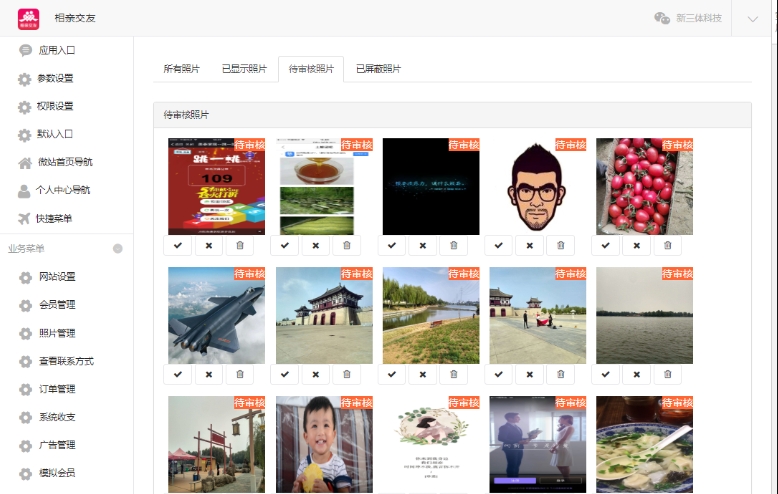Switch to the 所有照片 tab
The width and height of the screenshot is (778, 494).
coord(182,69)
